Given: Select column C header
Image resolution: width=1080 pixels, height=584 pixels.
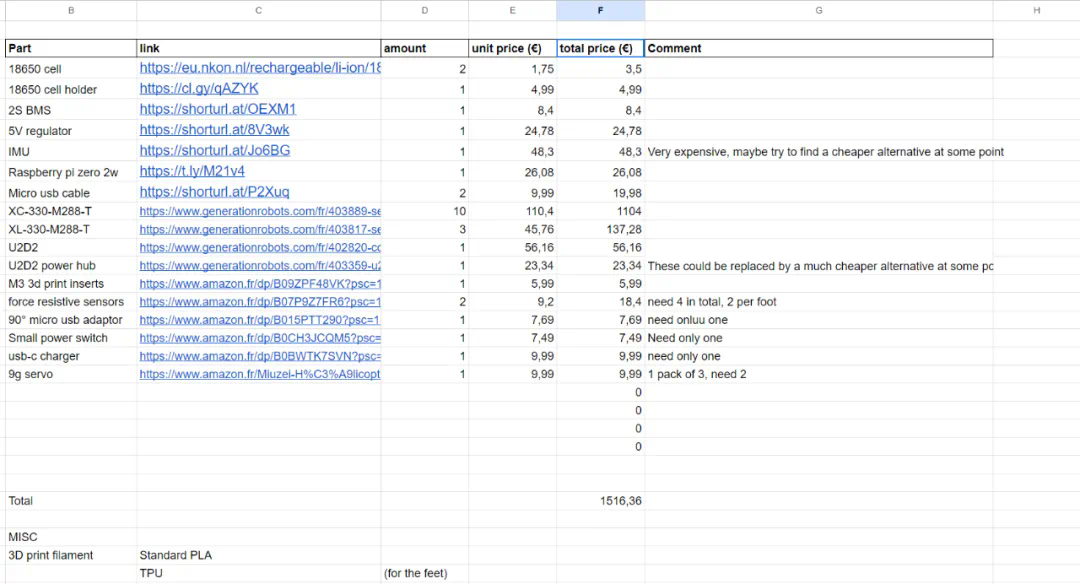Looking at the screenshot, I should 258,10.
